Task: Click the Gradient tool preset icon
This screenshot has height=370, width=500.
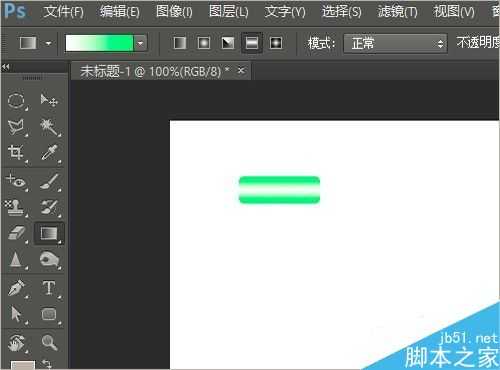Action: [x=28, y=43]
